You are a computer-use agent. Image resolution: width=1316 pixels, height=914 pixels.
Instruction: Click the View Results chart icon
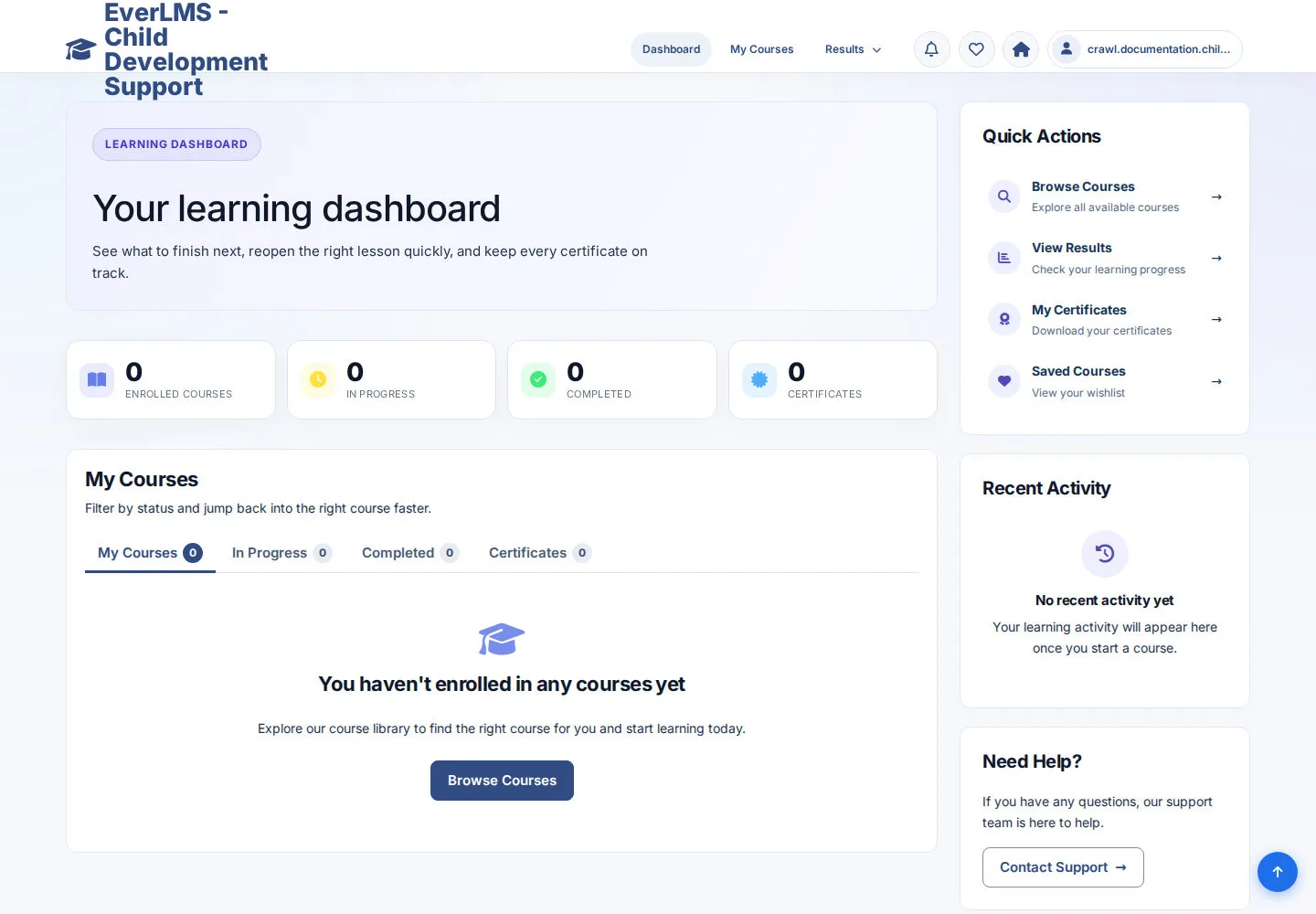1003,258
